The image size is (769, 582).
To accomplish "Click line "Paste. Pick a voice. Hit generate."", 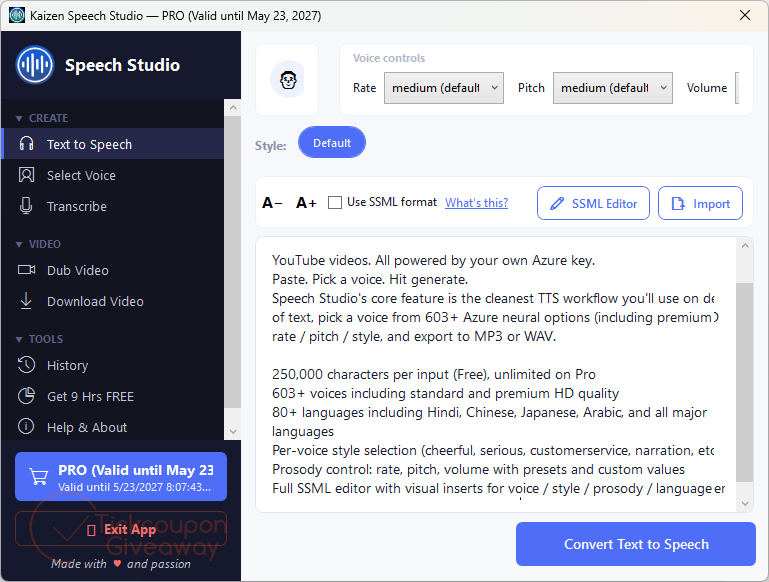I will [x=370, y=279].
